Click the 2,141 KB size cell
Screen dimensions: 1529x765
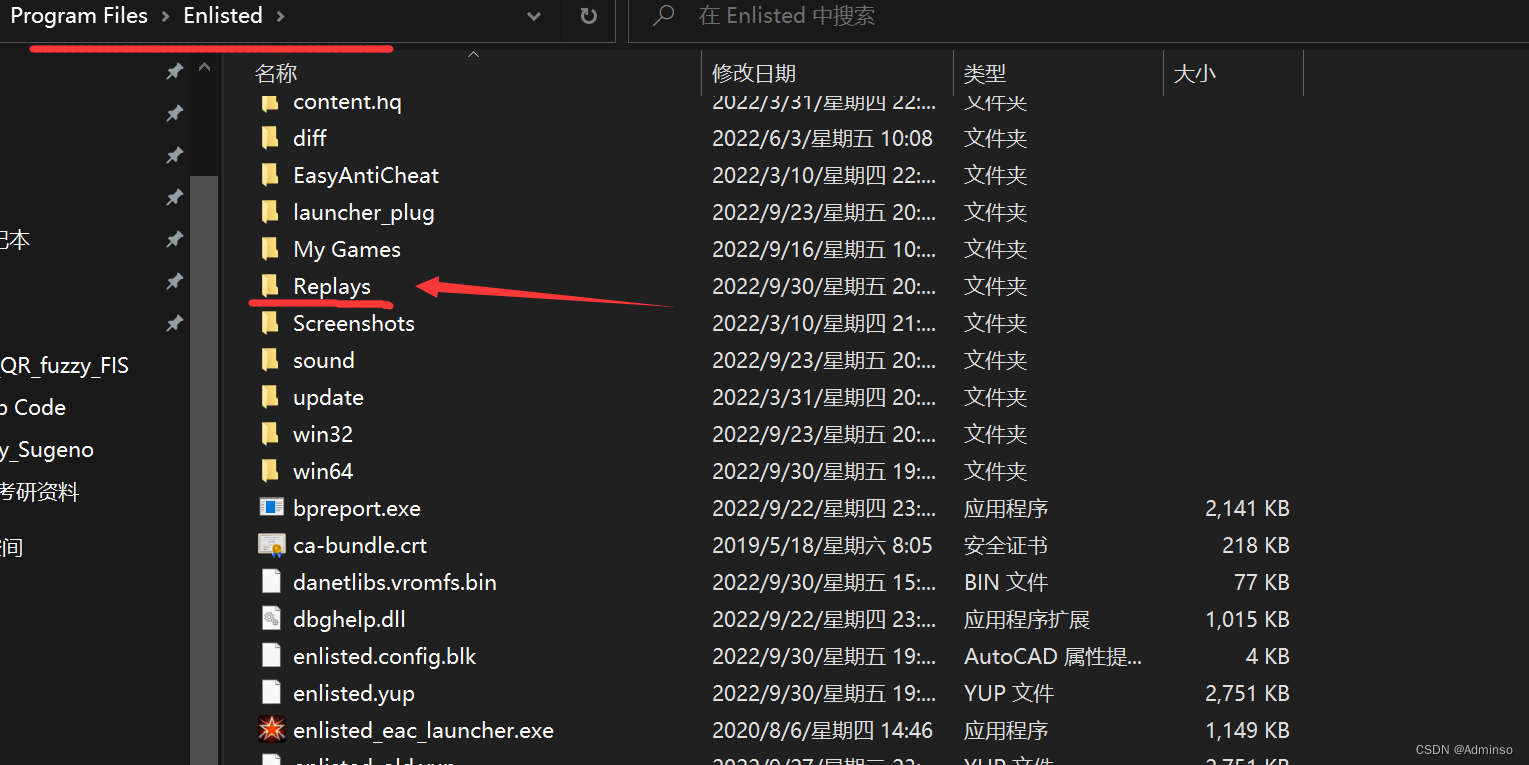(x=1247, y=508)
